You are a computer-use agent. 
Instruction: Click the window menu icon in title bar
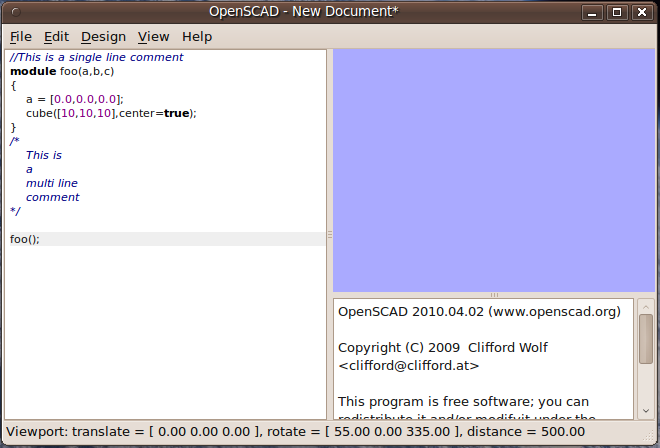point(14,12)
